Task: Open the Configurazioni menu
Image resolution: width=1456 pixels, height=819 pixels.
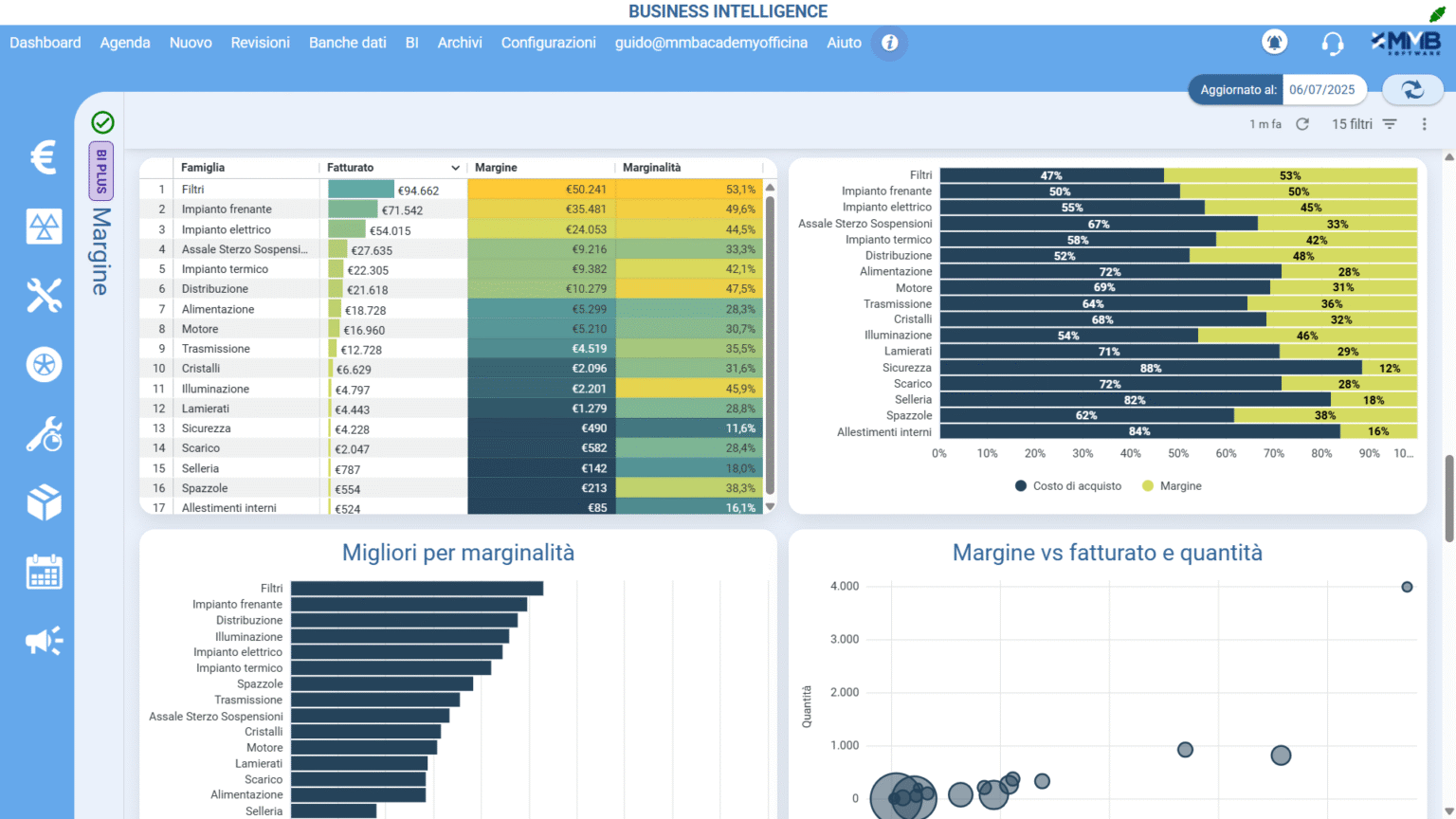Action: tap(548, 43)
